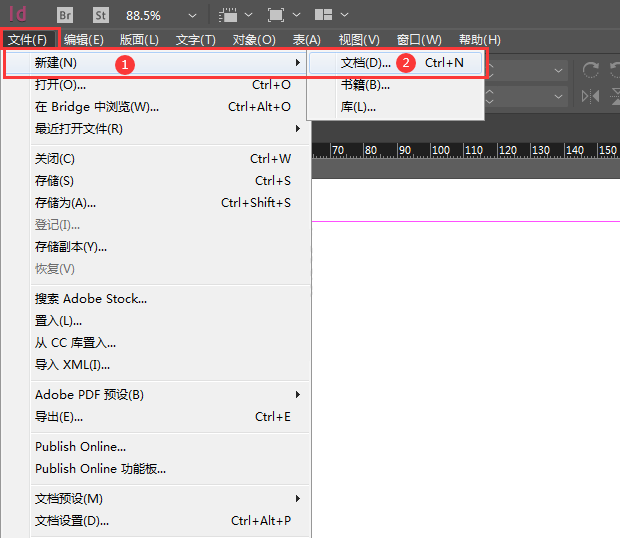This screenshot has width=620, height=538.
Task: Open the 视图(V) menu
Action: tap(359, 40)
